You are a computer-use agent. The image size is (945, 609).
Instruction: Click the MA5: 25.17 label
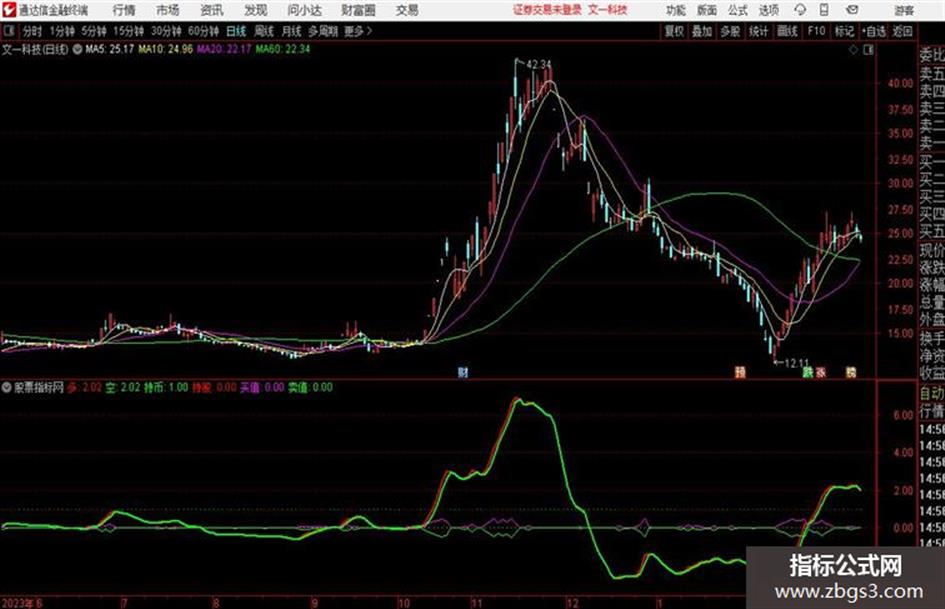click(x=109, y=49)
